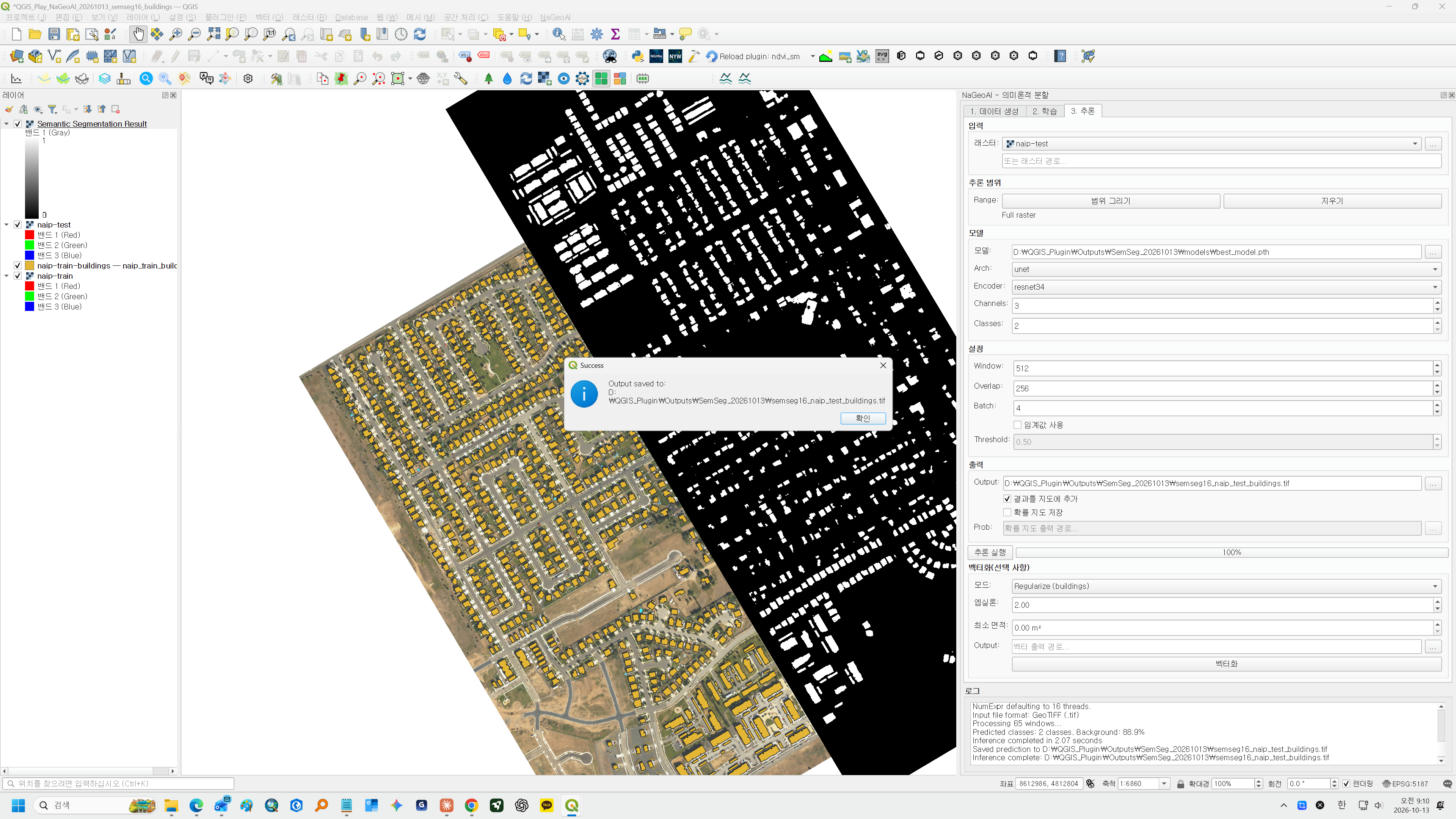Click the Zoom In magnifier tool

coord(175,34)
